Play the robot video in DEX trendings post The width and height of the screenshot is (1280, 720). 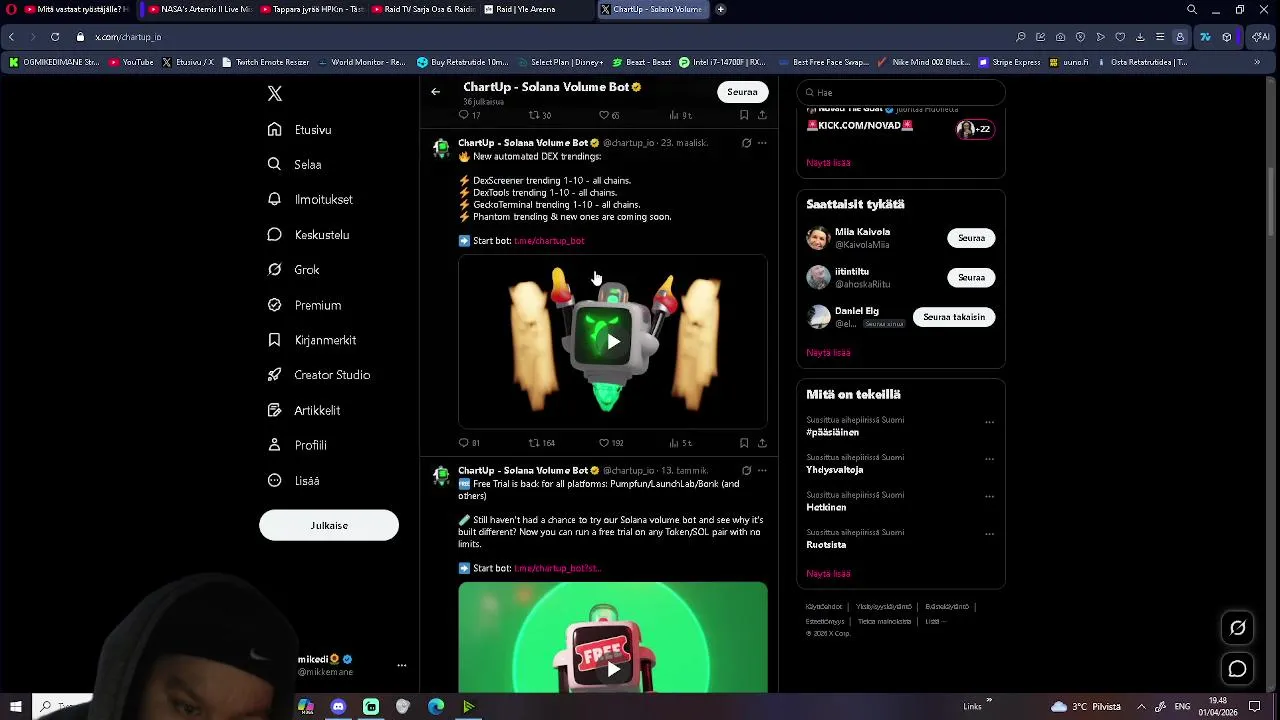click(x=613, y=342)
